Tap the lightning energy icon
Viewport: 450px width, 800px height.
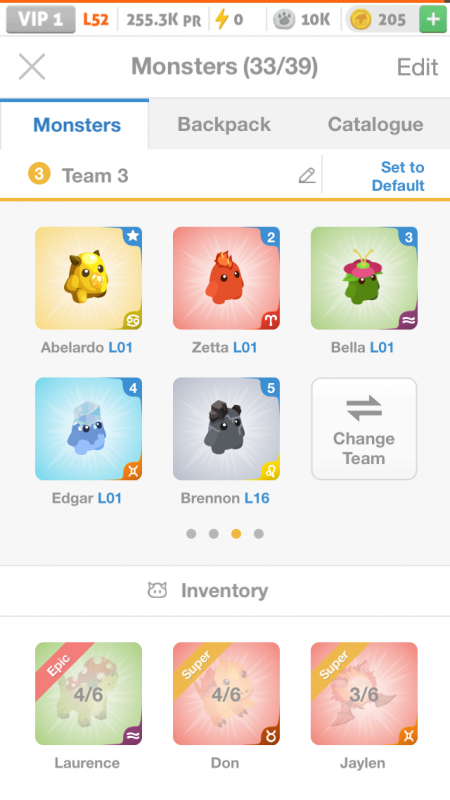[x=221, y=20]
